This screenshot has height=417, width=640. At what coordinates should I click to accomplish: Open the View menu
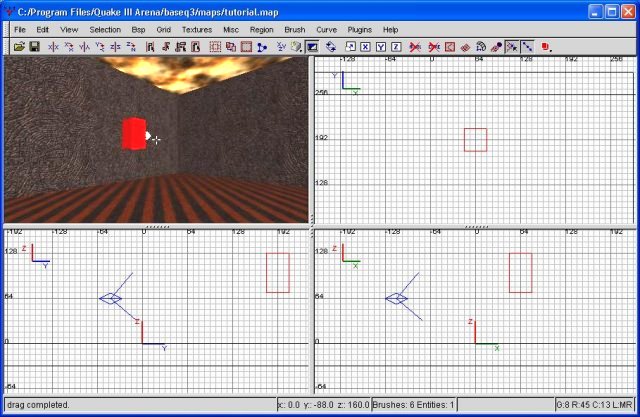tap(69, 30)
